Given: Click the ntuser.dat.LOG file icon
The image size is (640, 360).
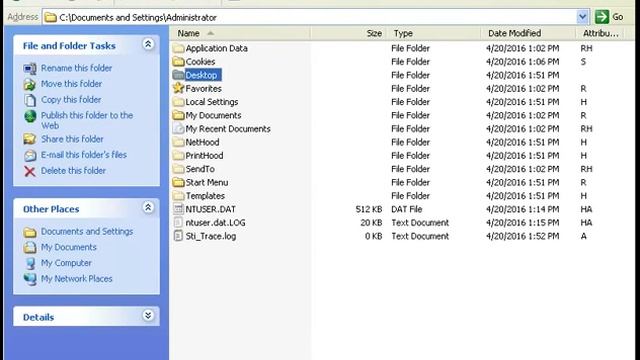Looking at the screenshot, I should 178,222.
